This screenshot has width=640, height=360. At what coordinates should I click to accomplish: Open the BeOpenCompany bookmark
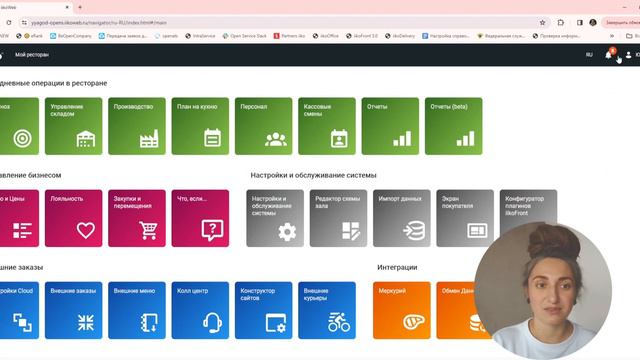pos(71,36)
